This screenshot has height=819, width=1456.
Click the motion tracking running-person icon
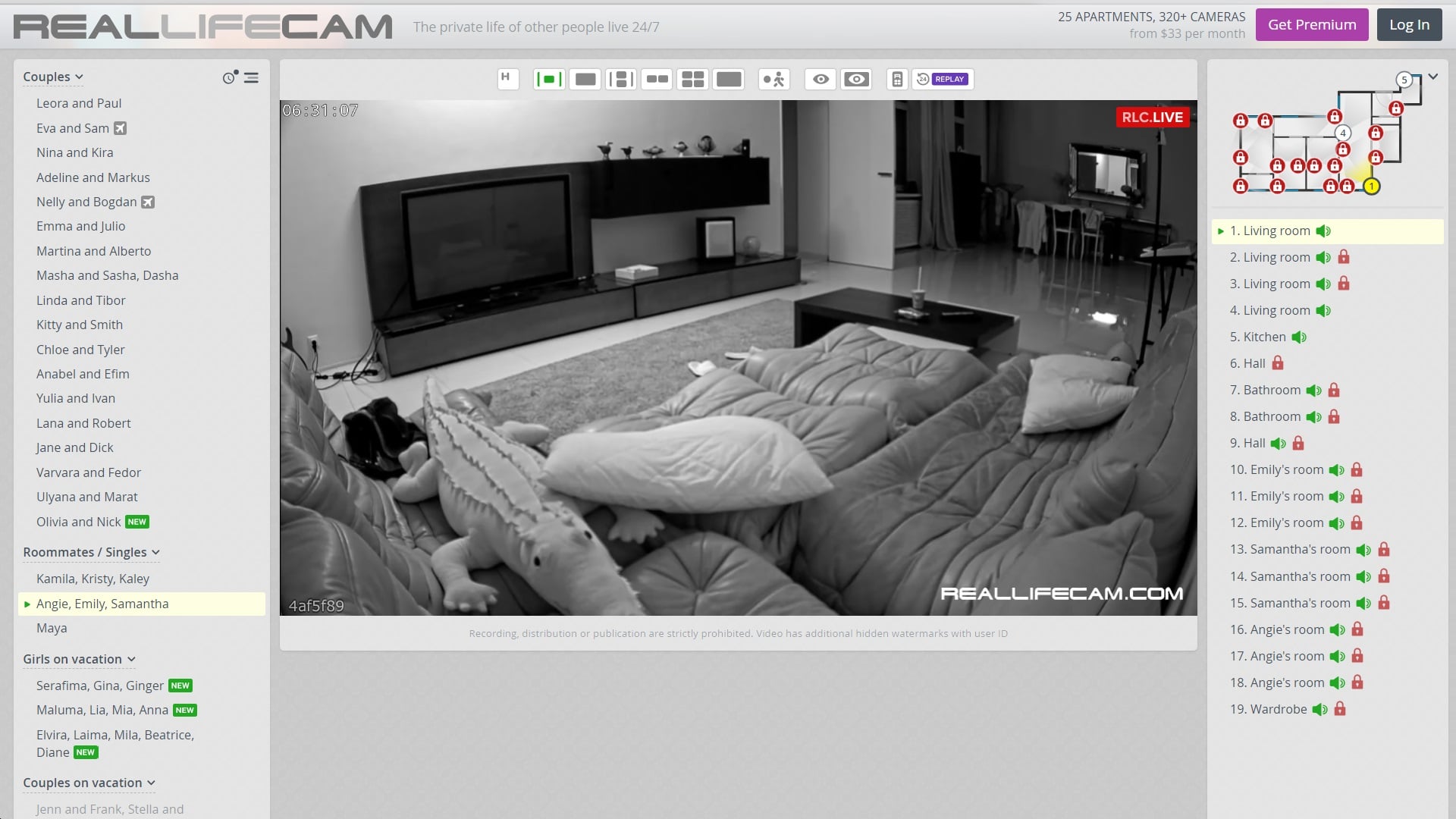coord(774,79)
